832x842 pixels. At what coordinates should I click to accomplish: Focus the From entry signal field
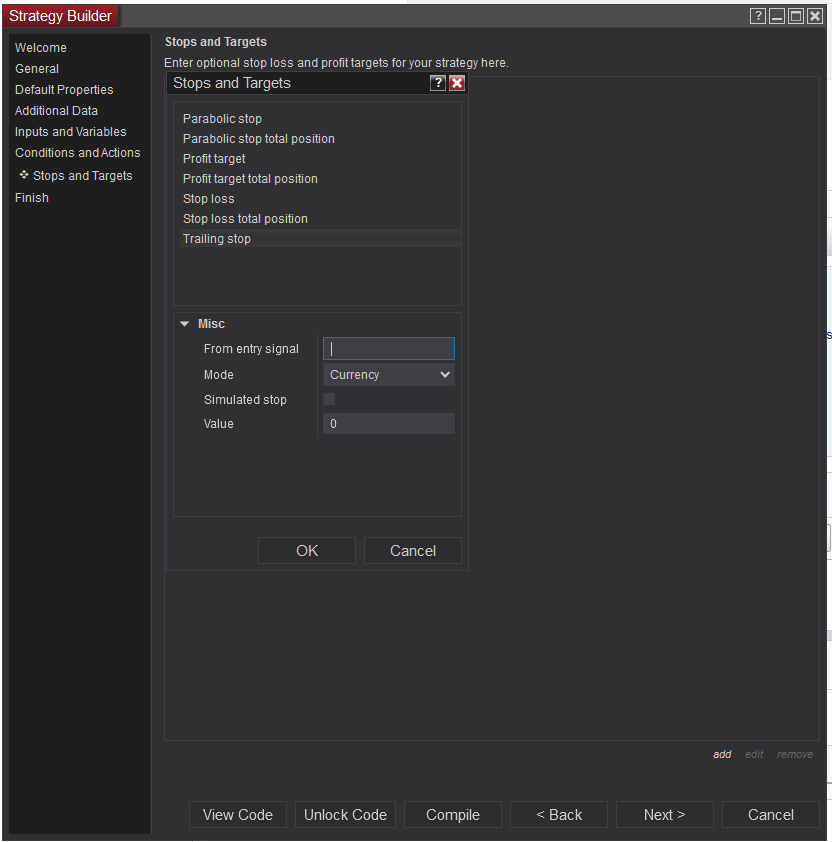coord(388,349)
